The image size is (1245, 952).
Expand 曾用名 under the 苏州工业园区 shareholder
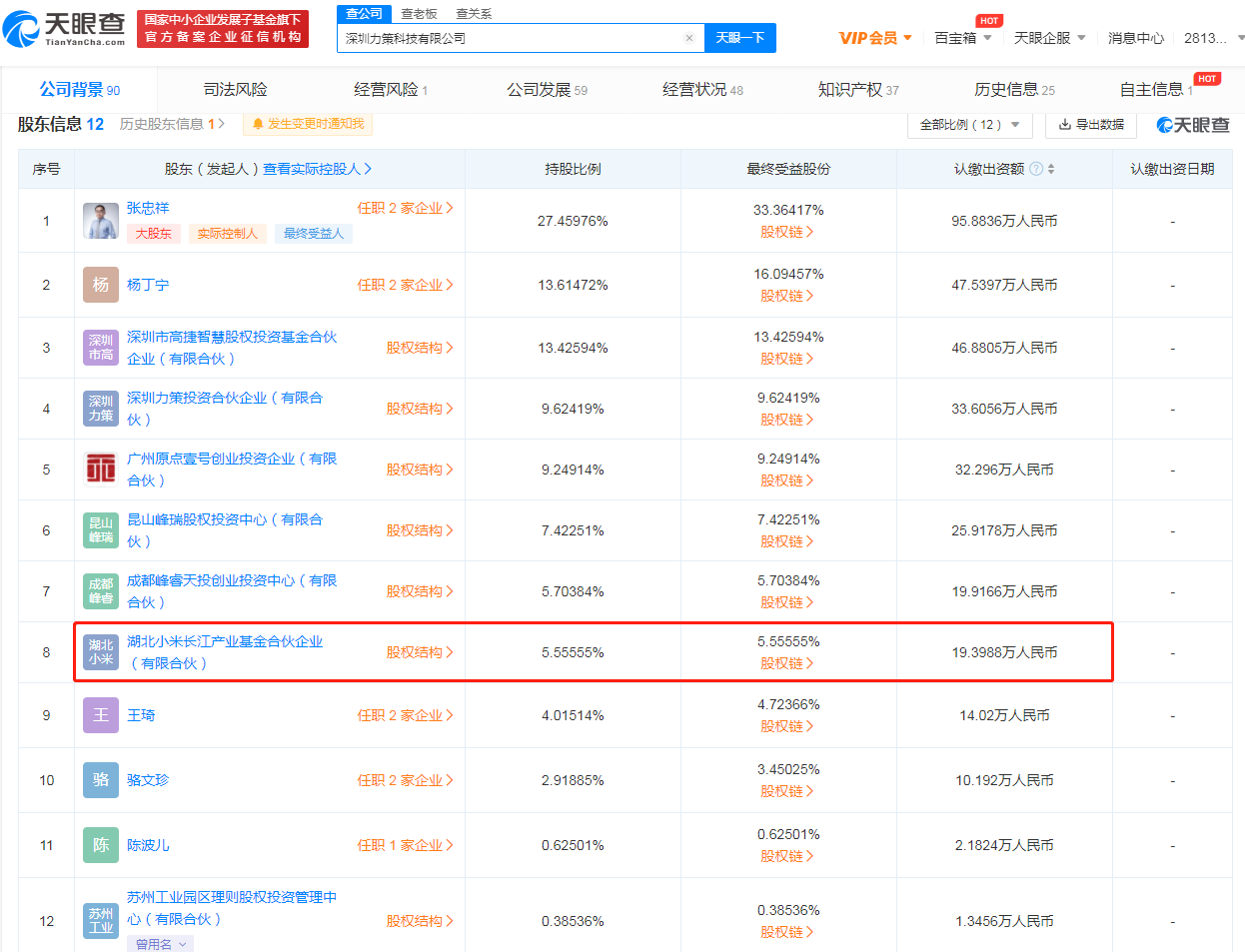[x=160, y=942]
